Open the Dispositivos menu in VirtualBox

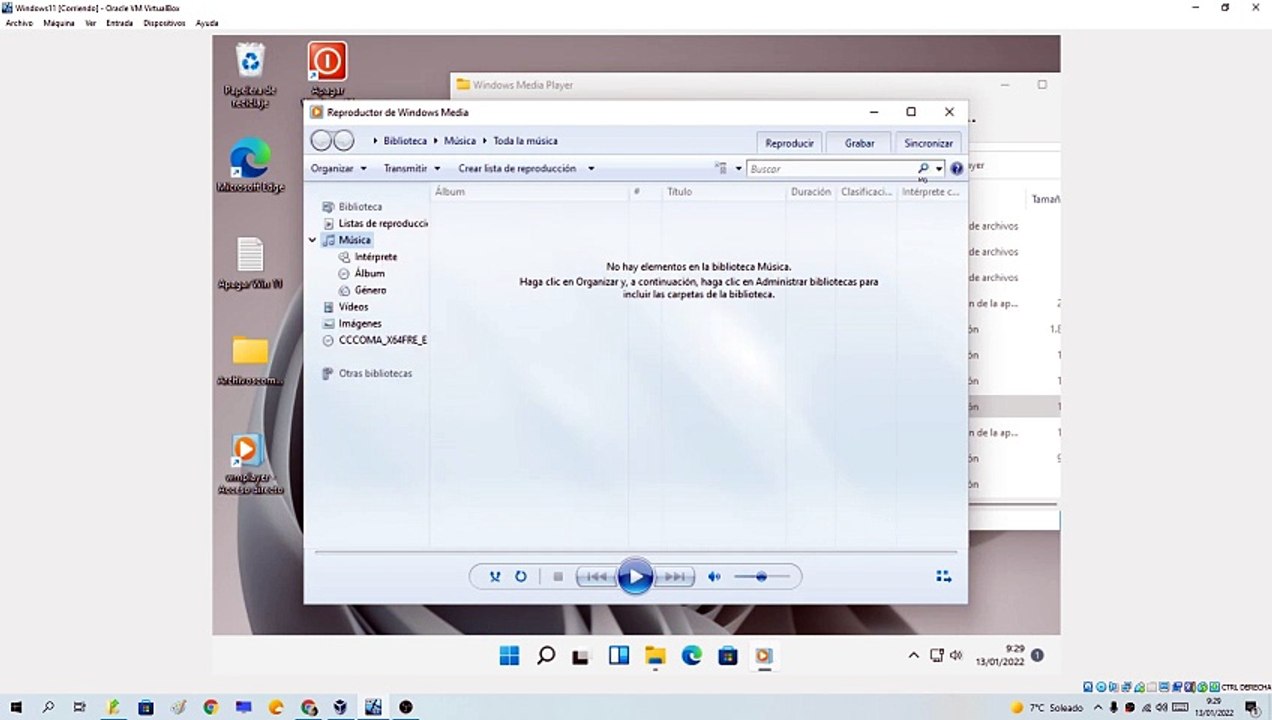click(x=164, y=23)
